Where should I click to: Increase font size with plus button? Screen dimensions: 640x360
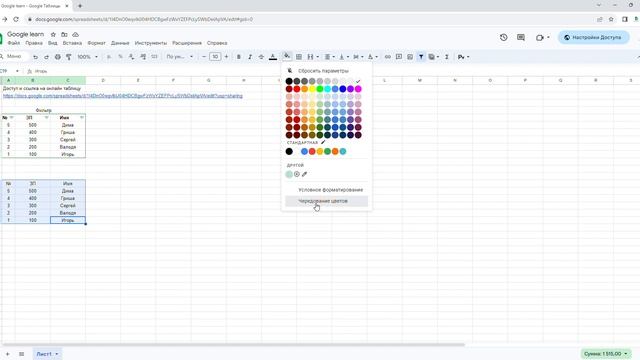[x=227, y=57]
